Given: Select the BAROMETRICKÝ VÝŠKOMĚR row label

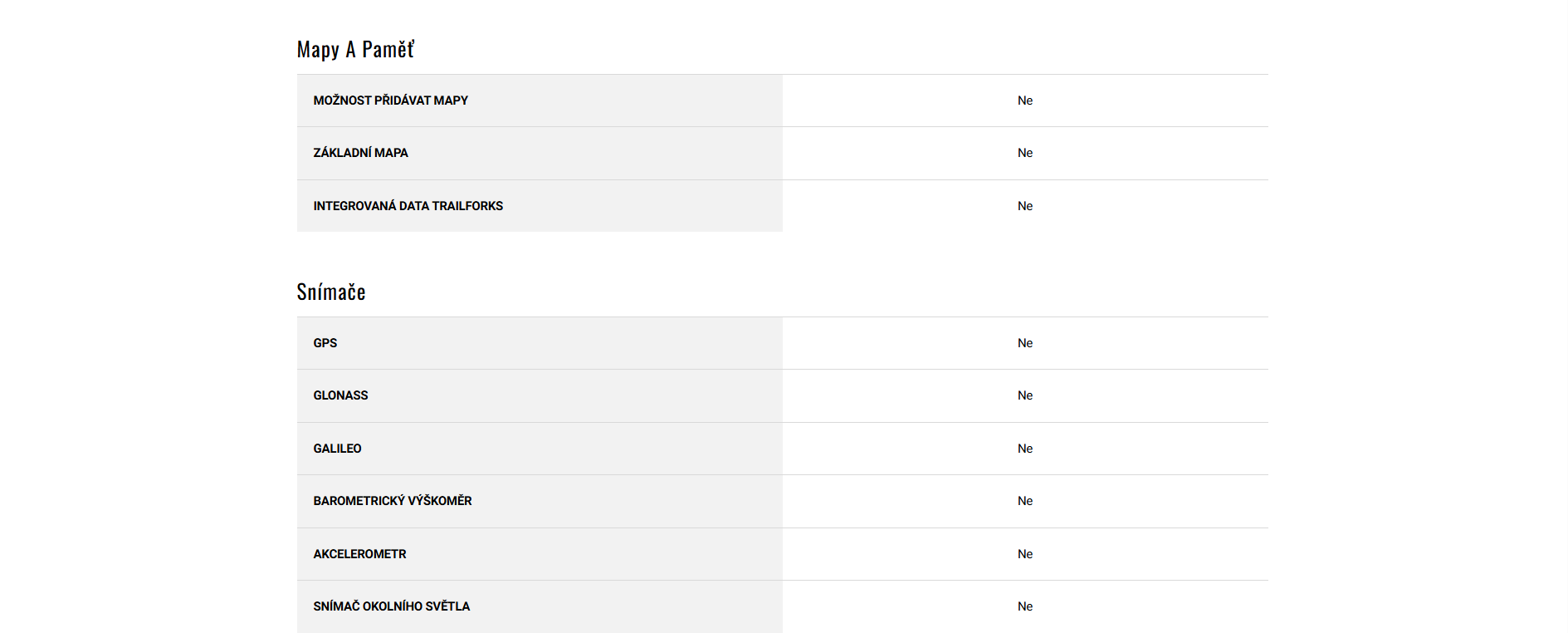Looking at the screenshot, I should coord(392,501).
